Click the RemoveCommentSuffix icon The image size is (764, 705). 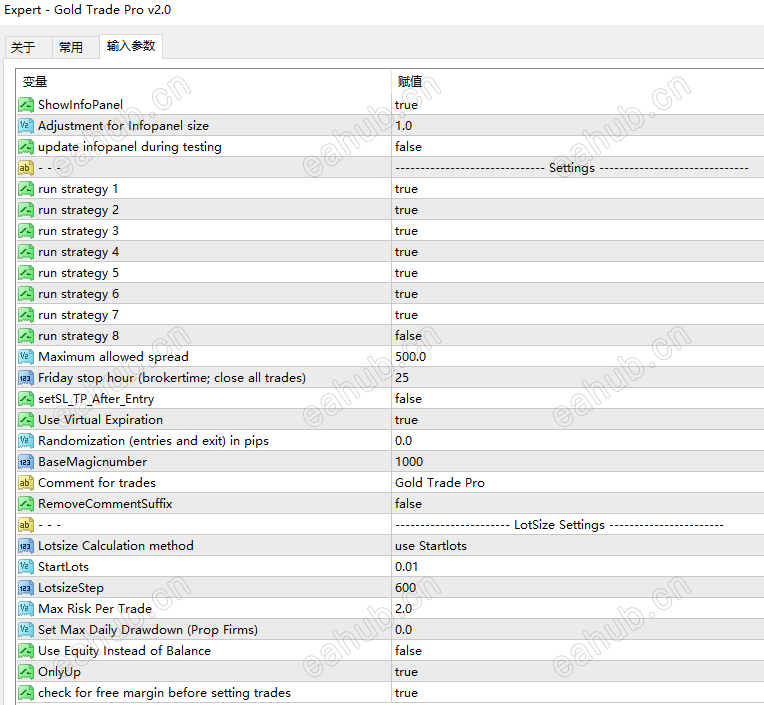[x=26, y=503]
